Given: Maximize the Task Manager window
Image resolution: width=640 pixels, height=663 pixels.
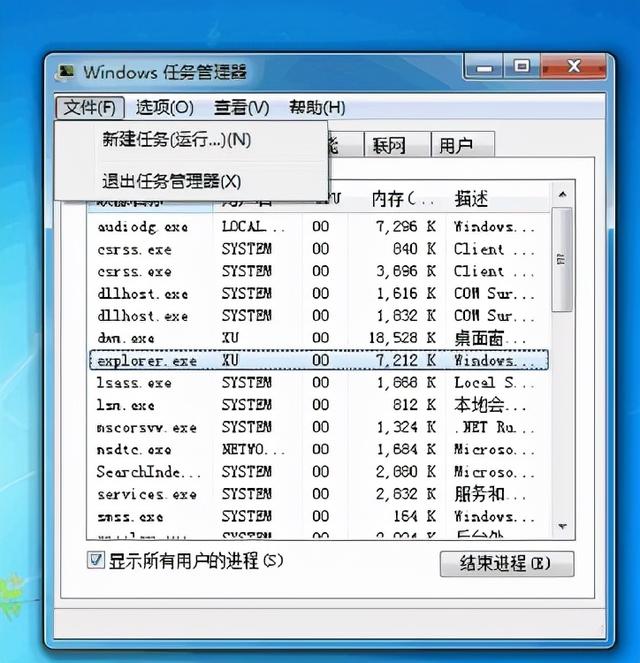Looking at the screenshot, I should (522, 67).
